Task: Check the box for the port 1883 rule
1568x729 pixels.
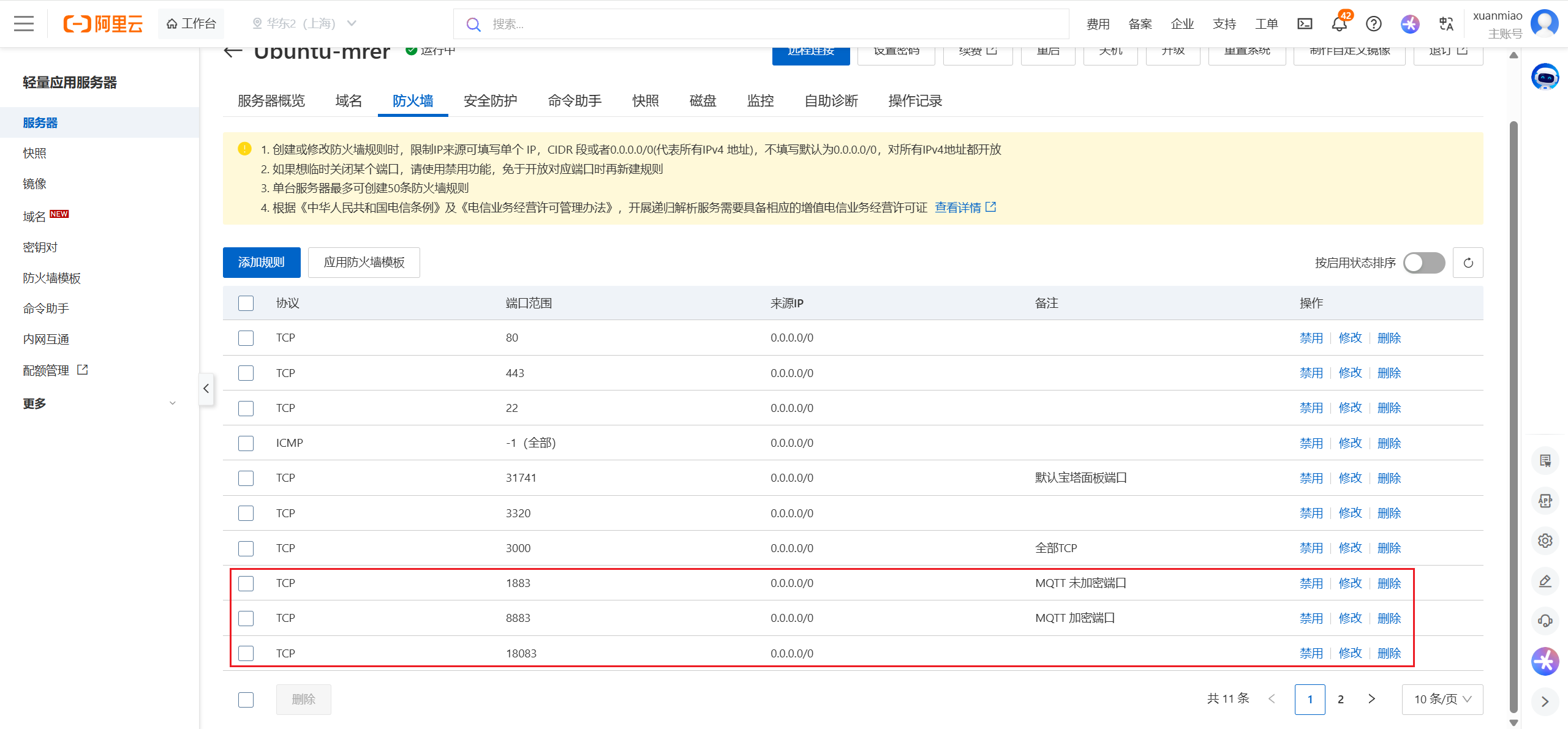Action: point(246,583)
